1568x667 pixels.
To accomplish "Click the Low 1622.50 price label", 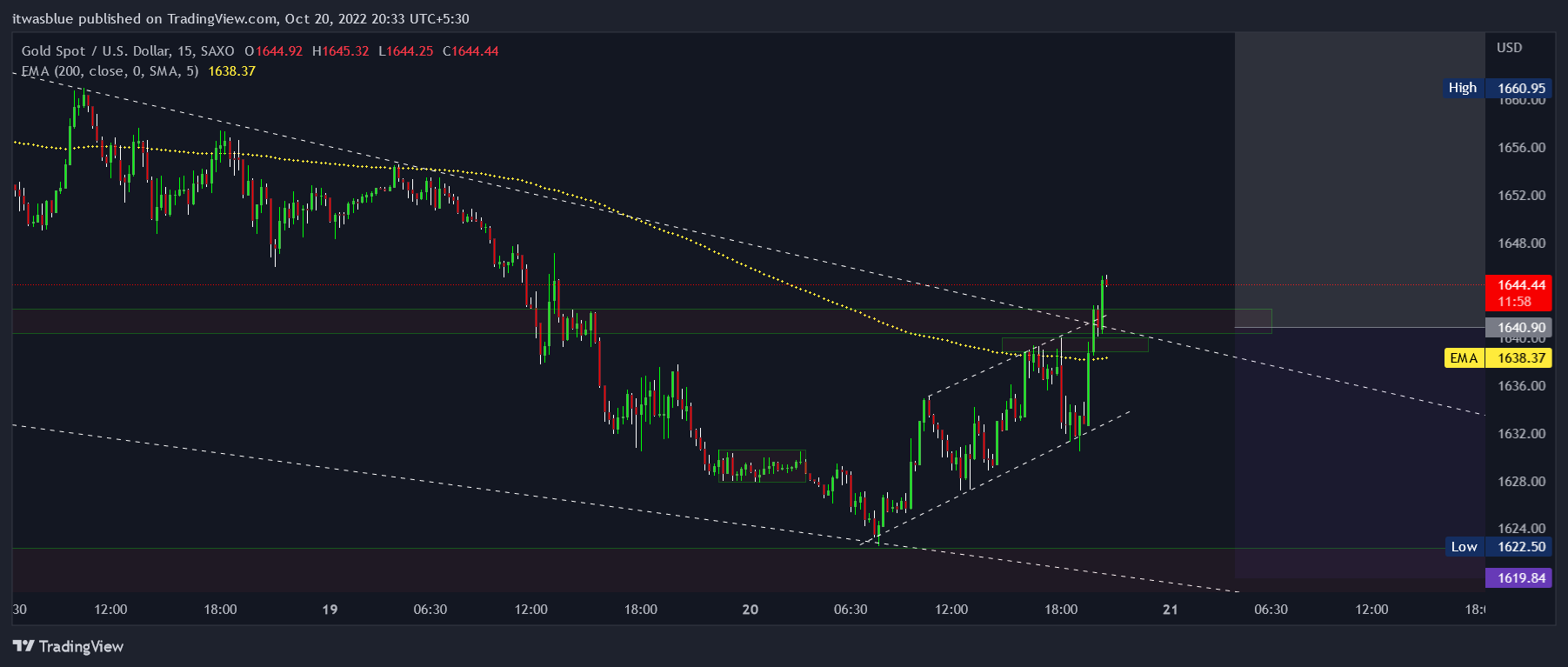I will point(1498,547).
